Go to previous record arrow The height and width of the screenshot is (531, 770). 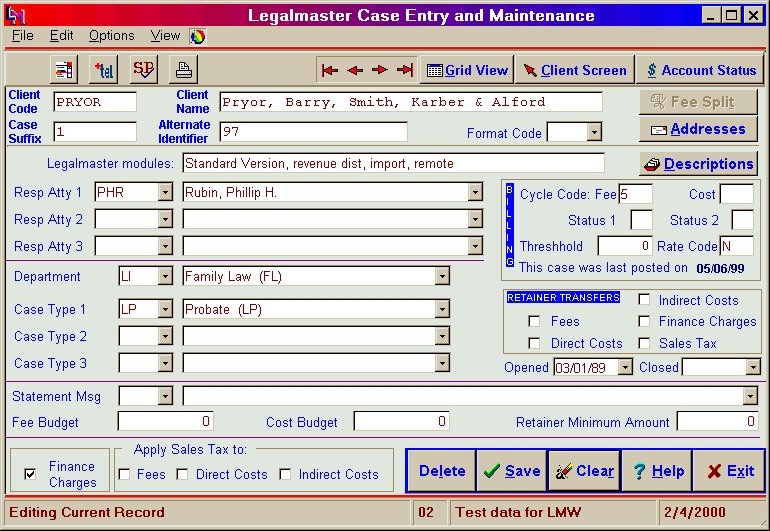click(x=355, y=70)
